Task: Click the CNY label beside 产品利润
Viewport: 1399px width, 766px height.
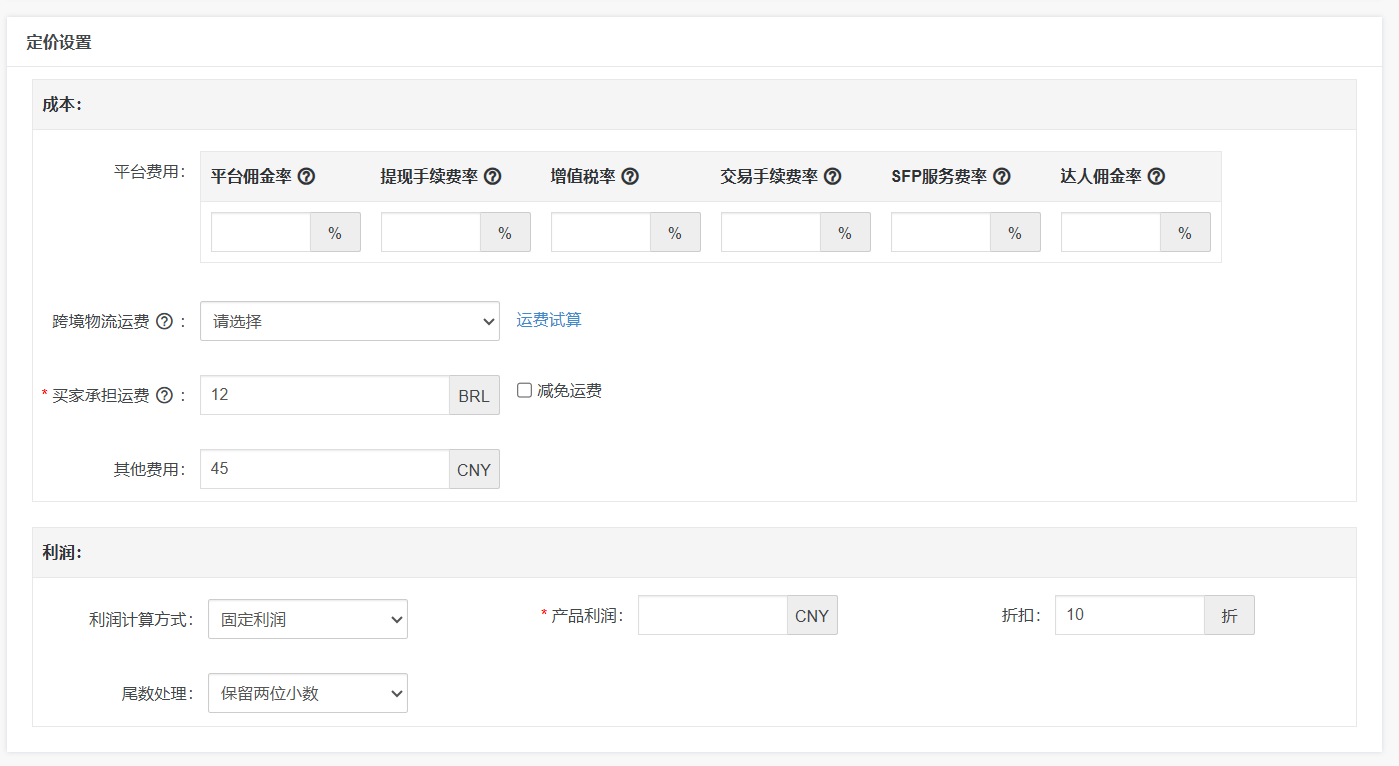Action: (812, 615)
